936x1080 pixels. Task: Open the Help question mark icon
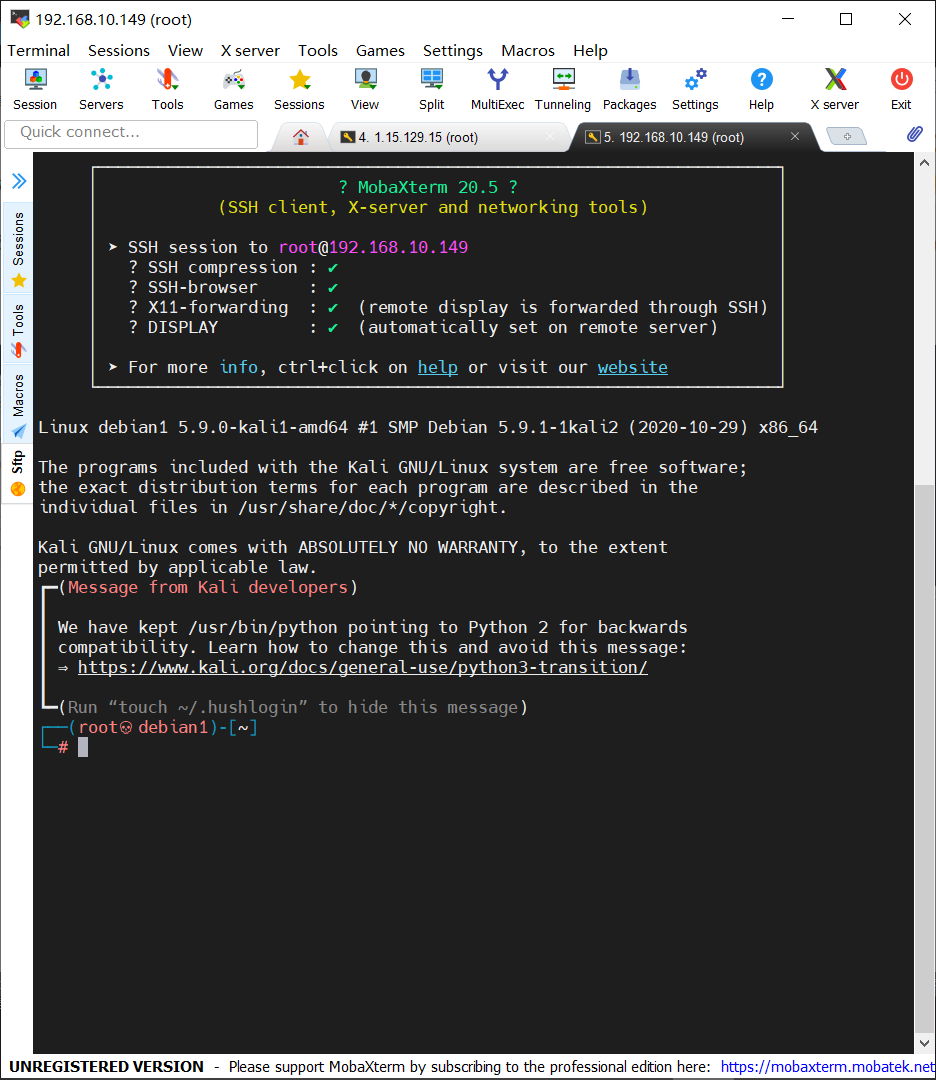[x=761, y=90]
